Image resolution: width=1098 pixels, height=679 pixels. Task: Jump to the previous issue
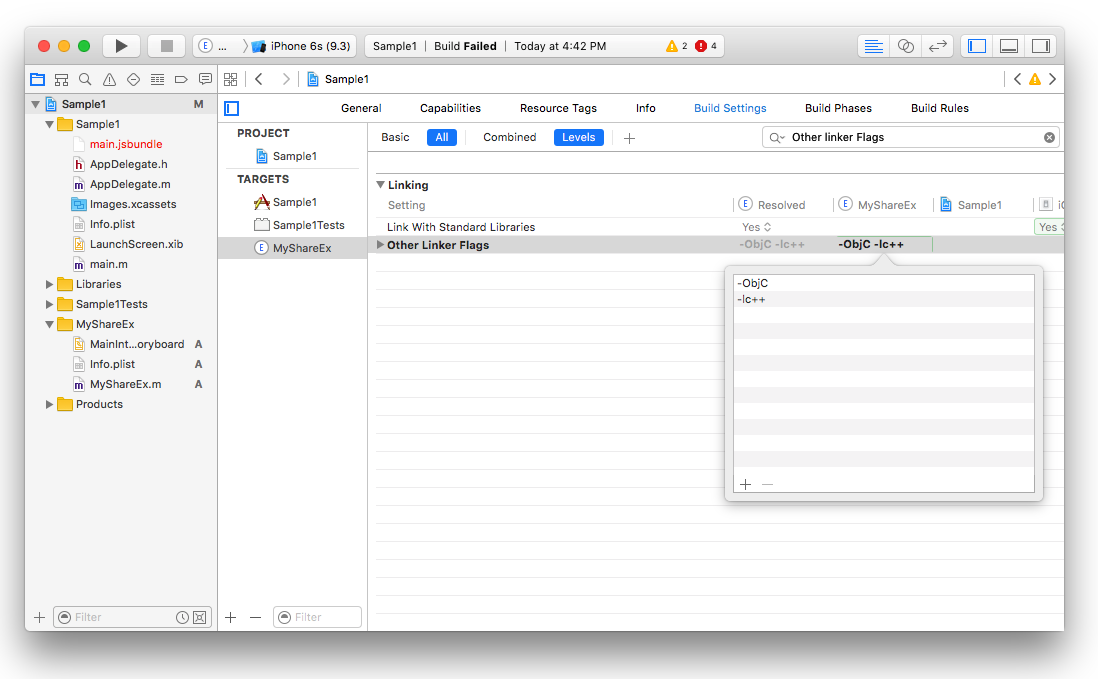pos(1017,79)
